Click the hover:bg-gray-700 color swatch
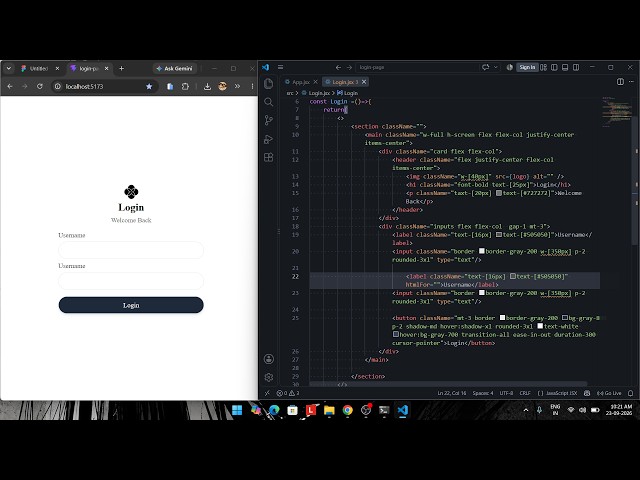640x480 pixels. 396,334
